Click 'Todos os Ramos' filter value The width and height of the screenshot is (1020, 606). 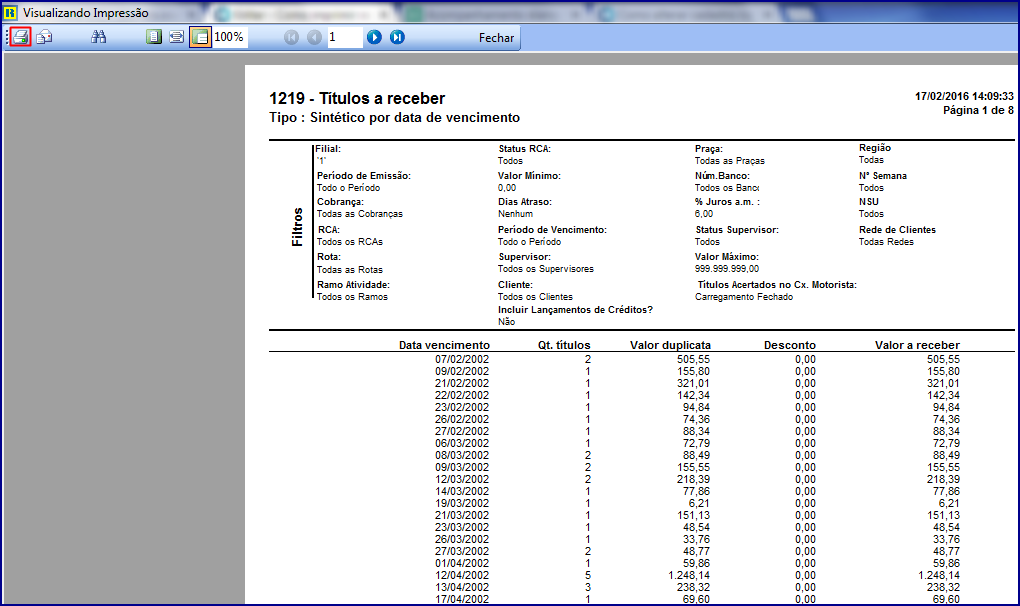[x=353, y=297]
